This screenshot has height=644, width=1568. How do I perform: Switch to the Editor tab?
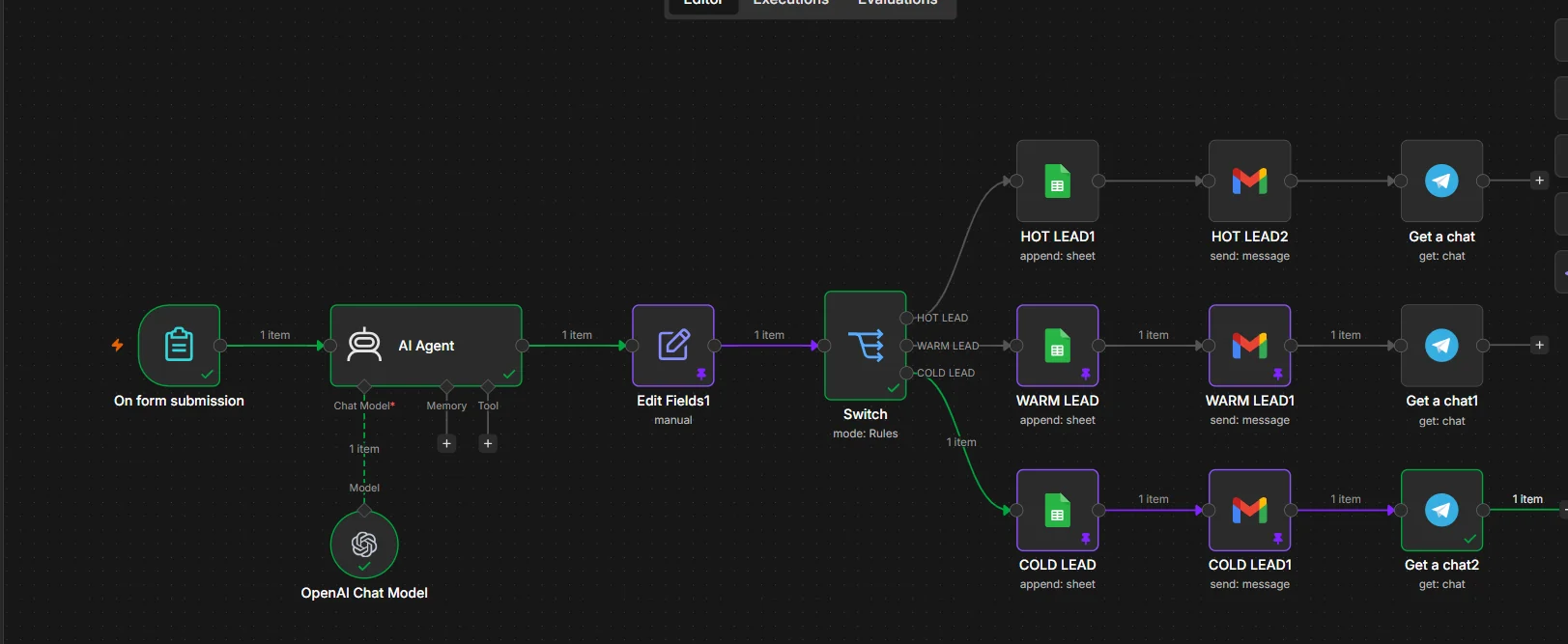[x=703, y=4]
